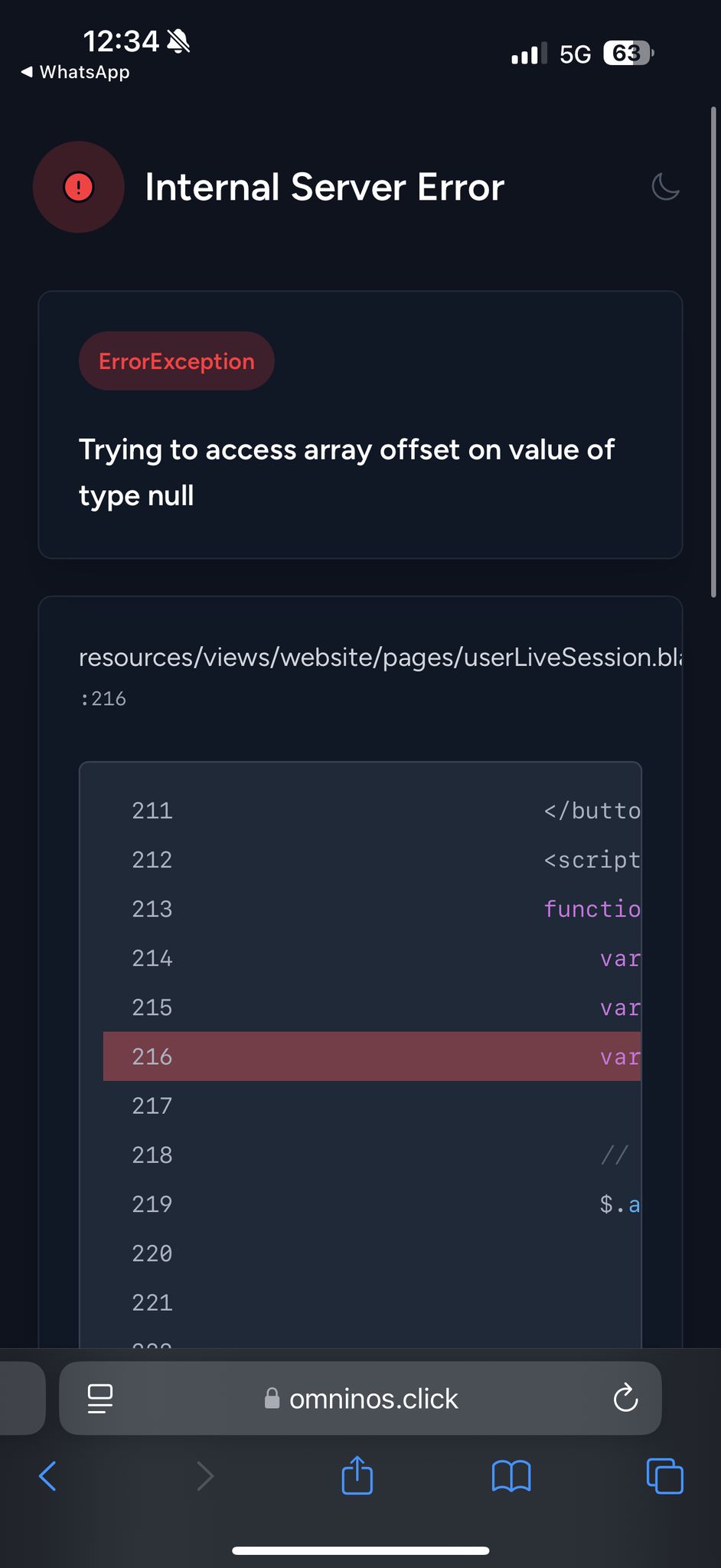Screen dimensions: 721x1568
Task: Go back using Safari's back arrow
Action: [47, 1475]
